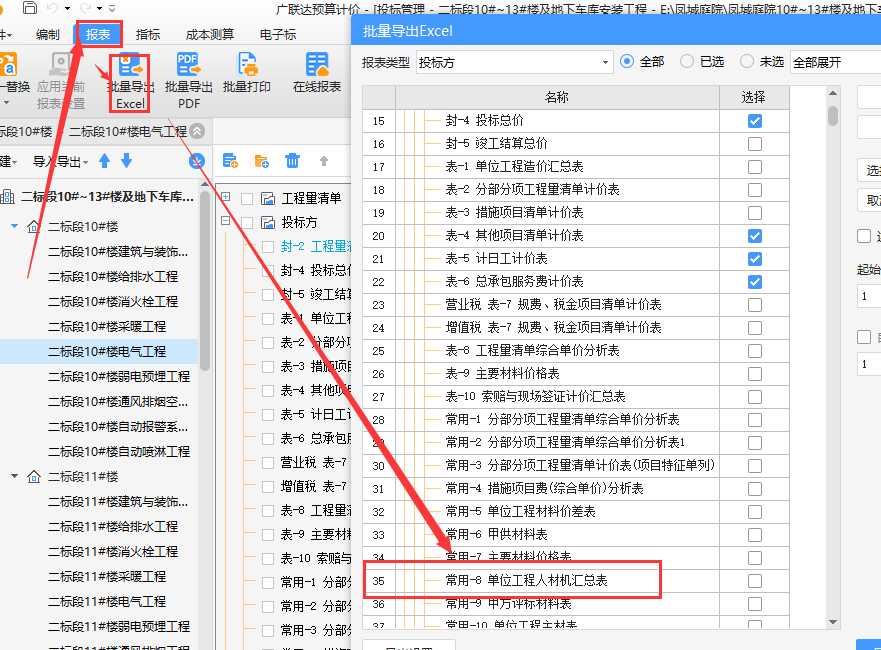Click the trash delete icon in report toolbar
Viewport: 881px width, 650px height.
[x=292, y=161]
